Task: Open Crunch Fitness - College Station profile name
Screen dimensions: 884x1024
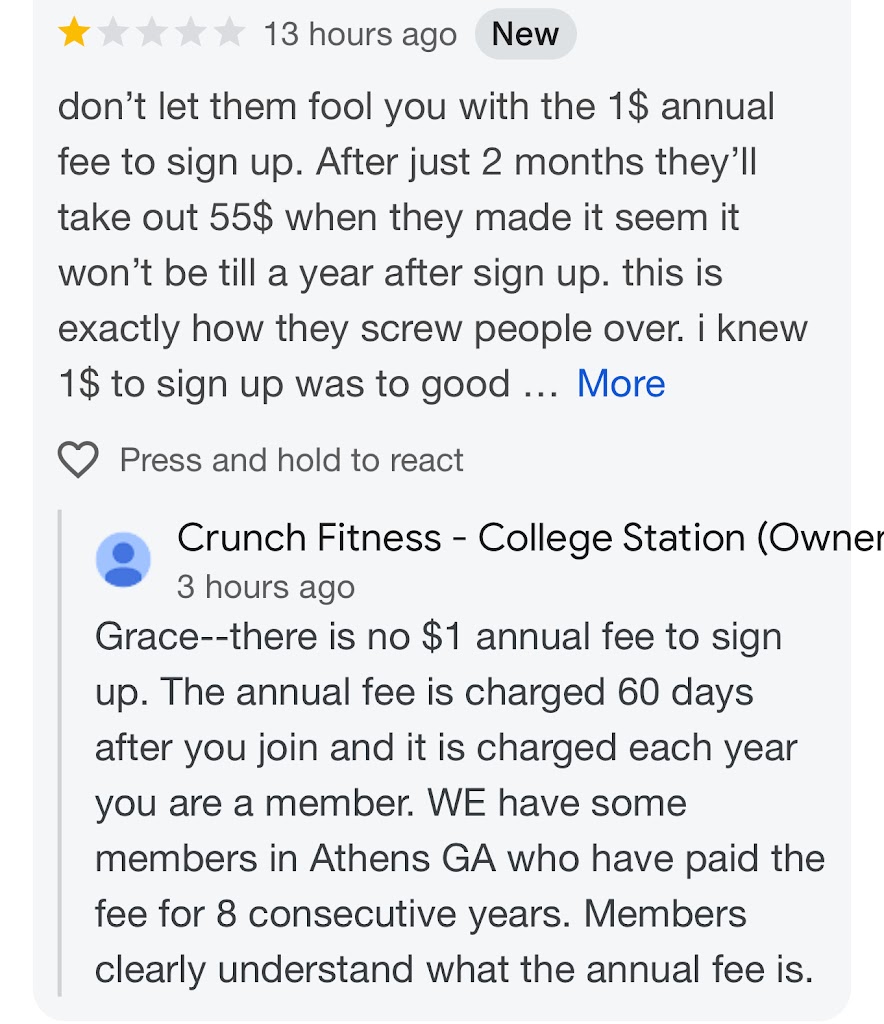Action: pyautogui.click(x=460, y=538)
